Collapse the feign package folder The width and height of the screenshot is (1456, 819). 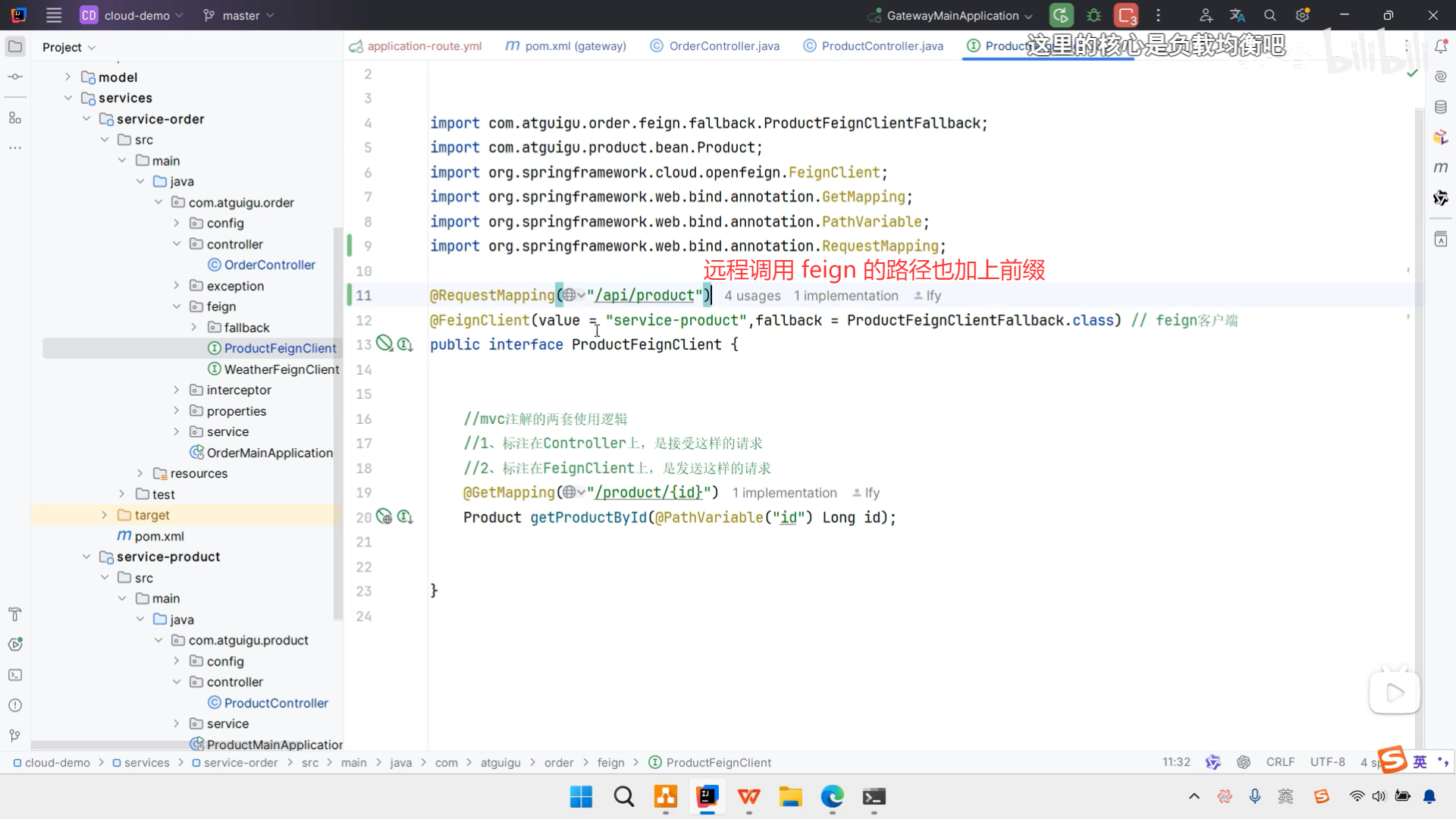pos(177,306)
